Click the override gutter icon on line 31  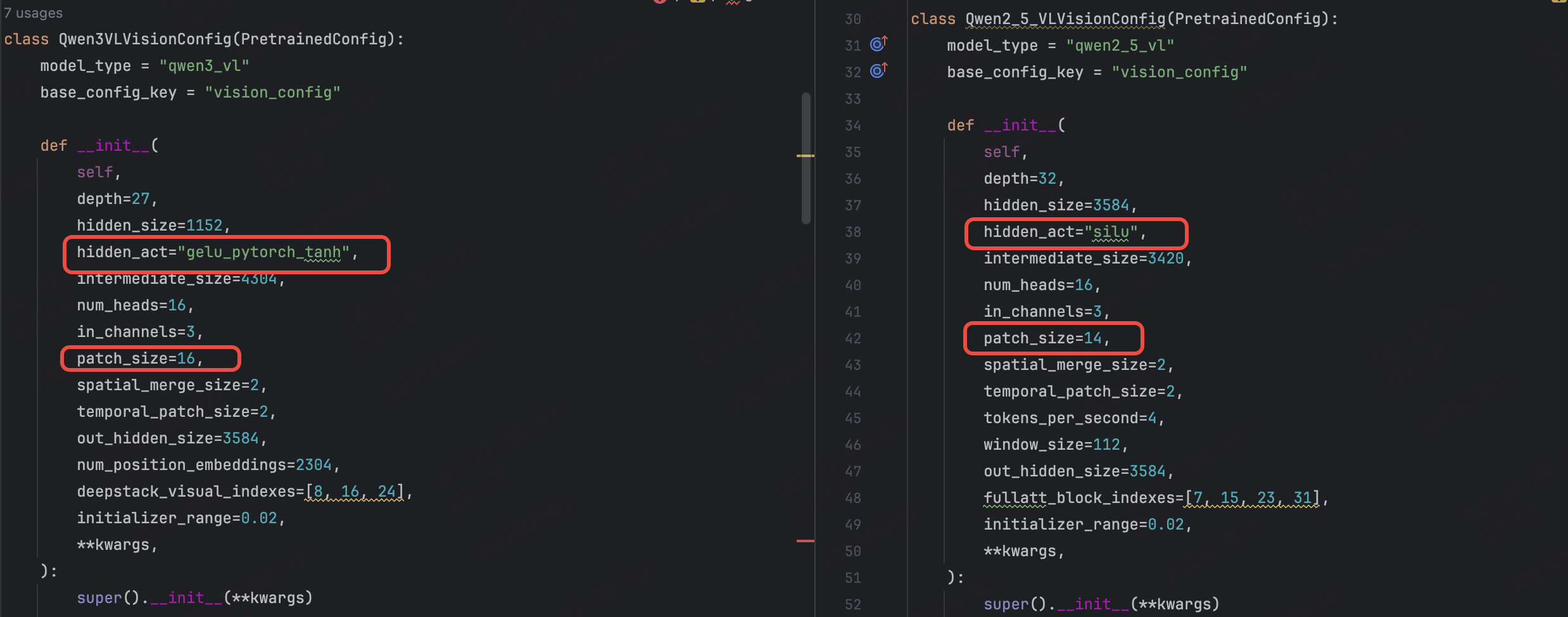878,44
